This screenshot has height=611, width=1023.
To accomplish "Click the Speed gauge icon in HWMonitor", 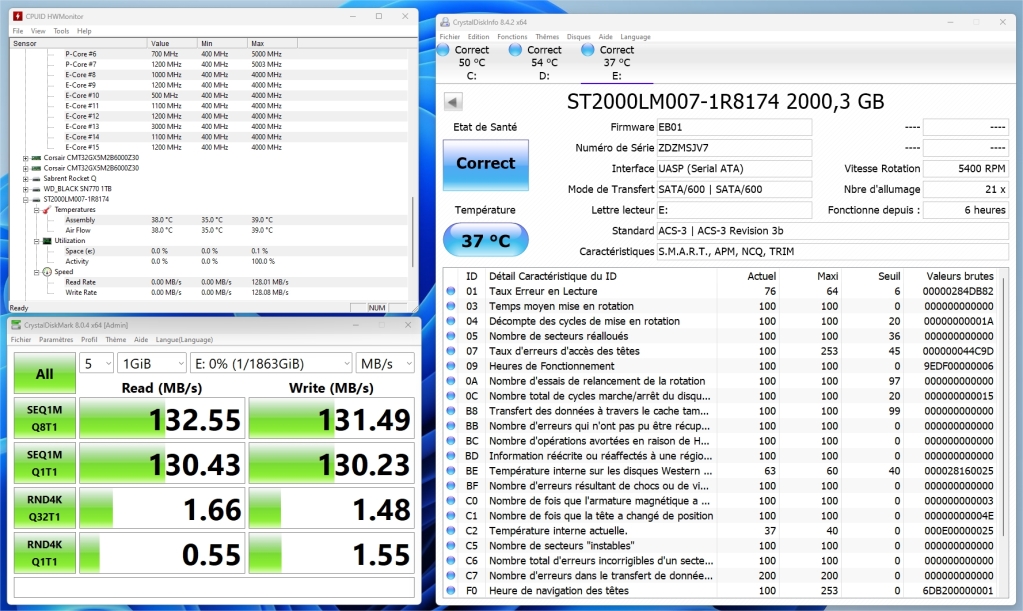I will click(47, 272).
